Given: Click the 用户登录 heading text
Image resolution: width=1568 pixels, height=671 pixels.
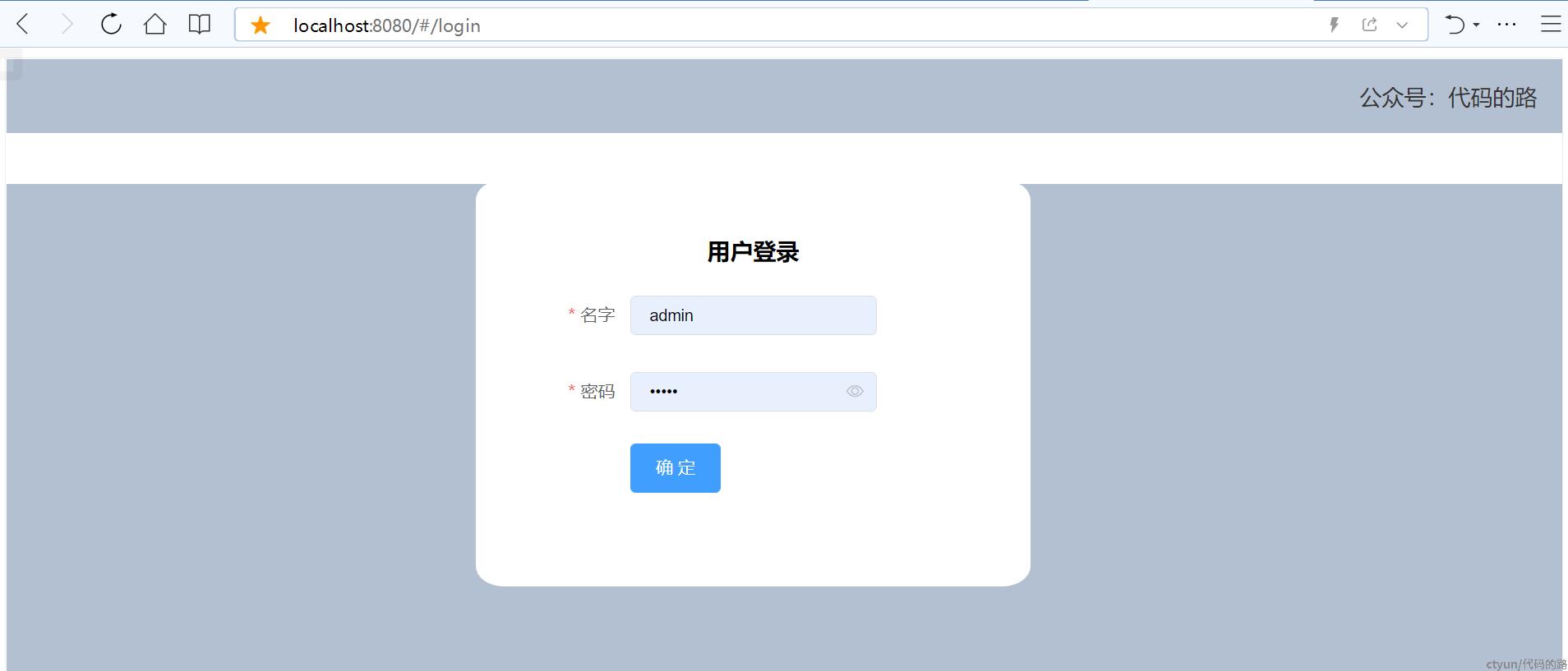Looking at the screenshot, I should click(753, 252).
